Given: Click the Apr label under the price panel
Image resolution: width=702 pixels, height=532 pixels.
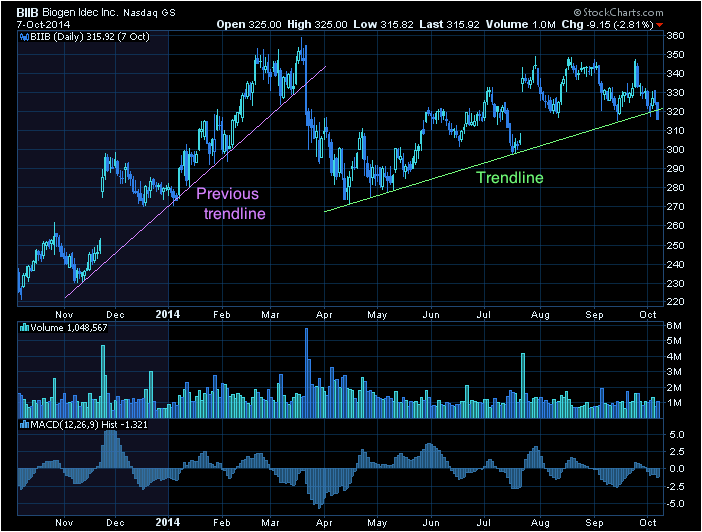Looking at the screenshot, I should pyautogui.click(x=324, y=315).
